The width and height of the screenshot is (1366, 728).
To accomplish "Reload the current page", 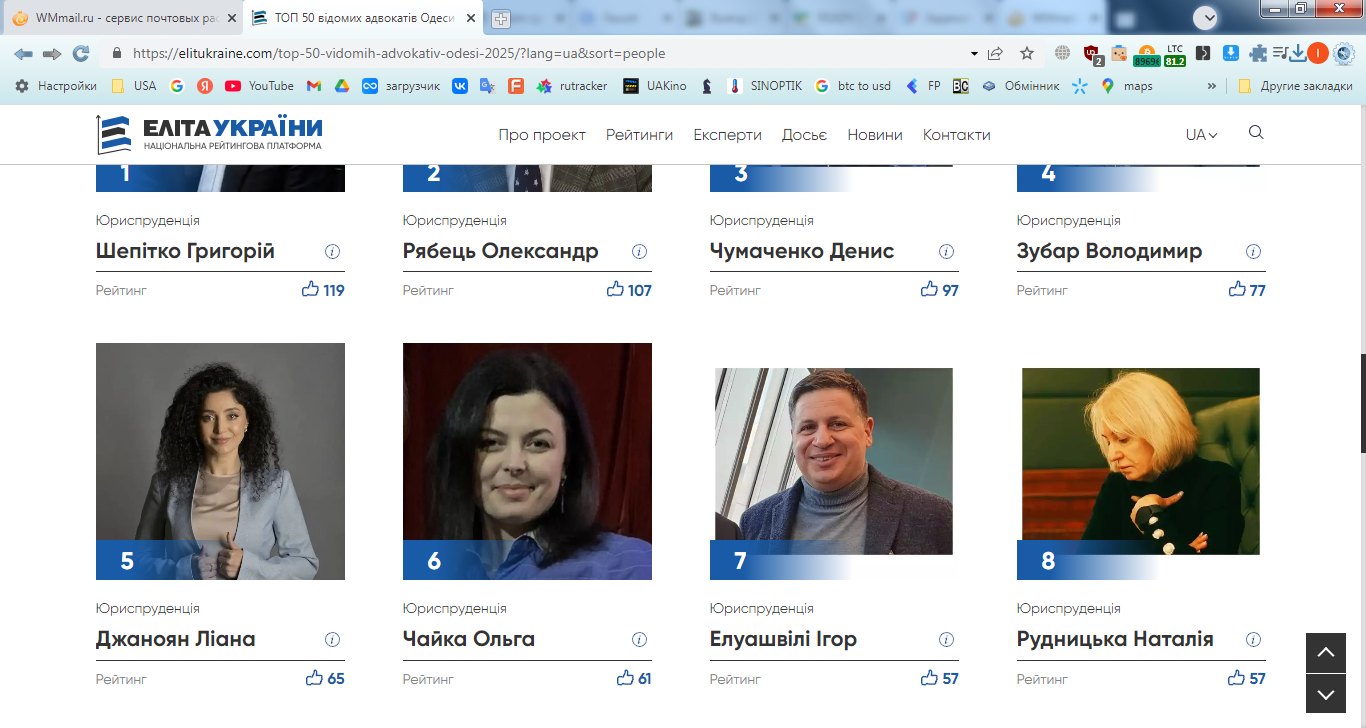I will (x=81, y=54).
